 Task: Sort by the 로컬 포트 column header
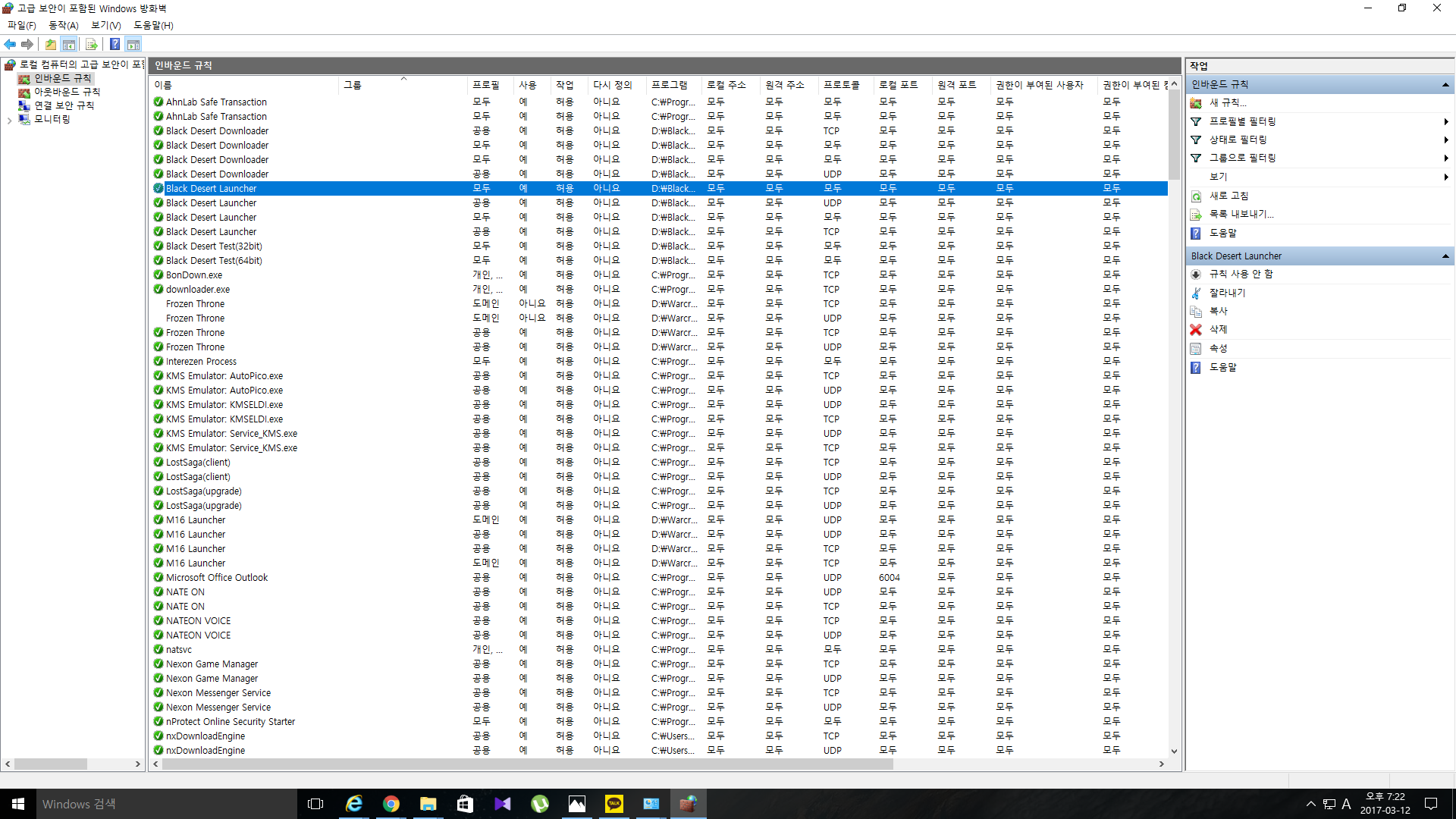click(903, 85)
